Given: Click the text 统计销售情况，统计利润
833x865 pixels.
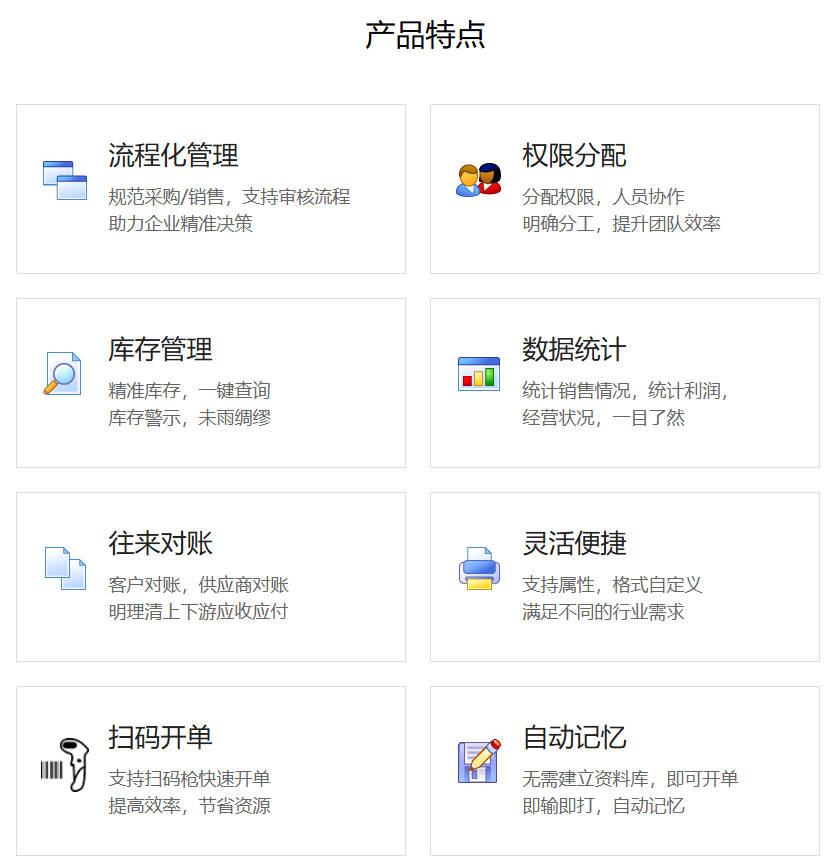Looking at the screenshot, I should [x=622, y=390].
